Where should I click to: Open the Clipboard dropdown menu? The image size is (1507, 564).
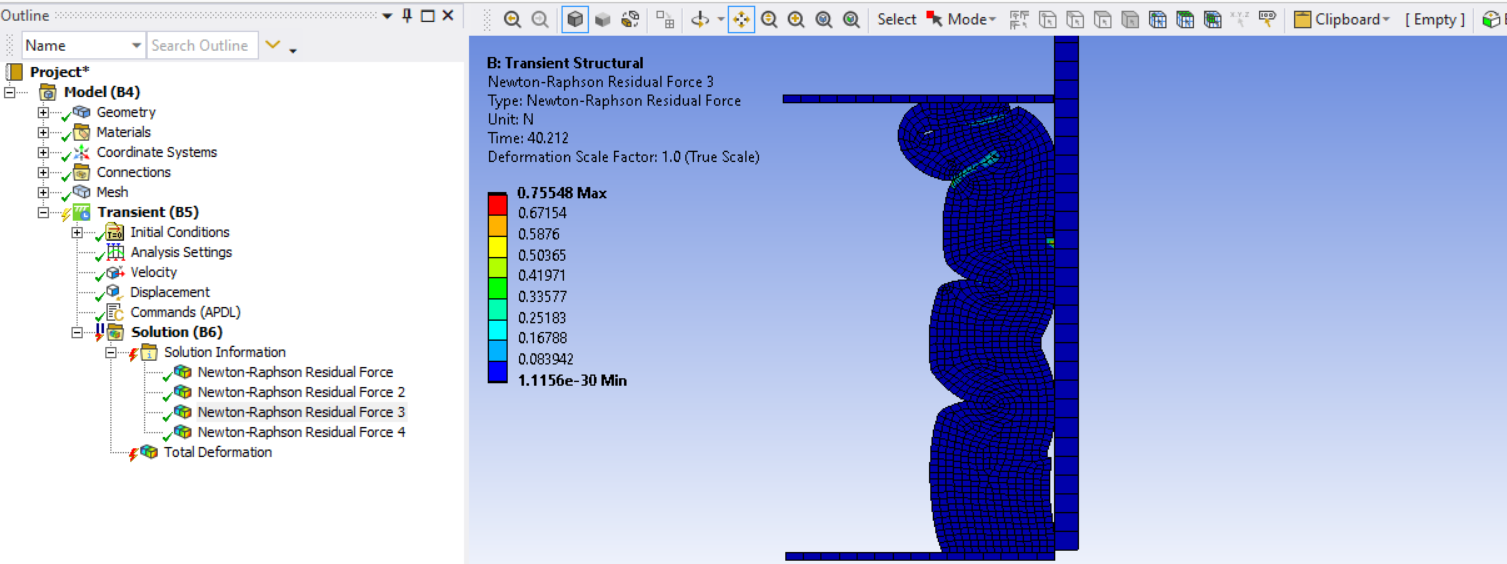(1342, 19)
